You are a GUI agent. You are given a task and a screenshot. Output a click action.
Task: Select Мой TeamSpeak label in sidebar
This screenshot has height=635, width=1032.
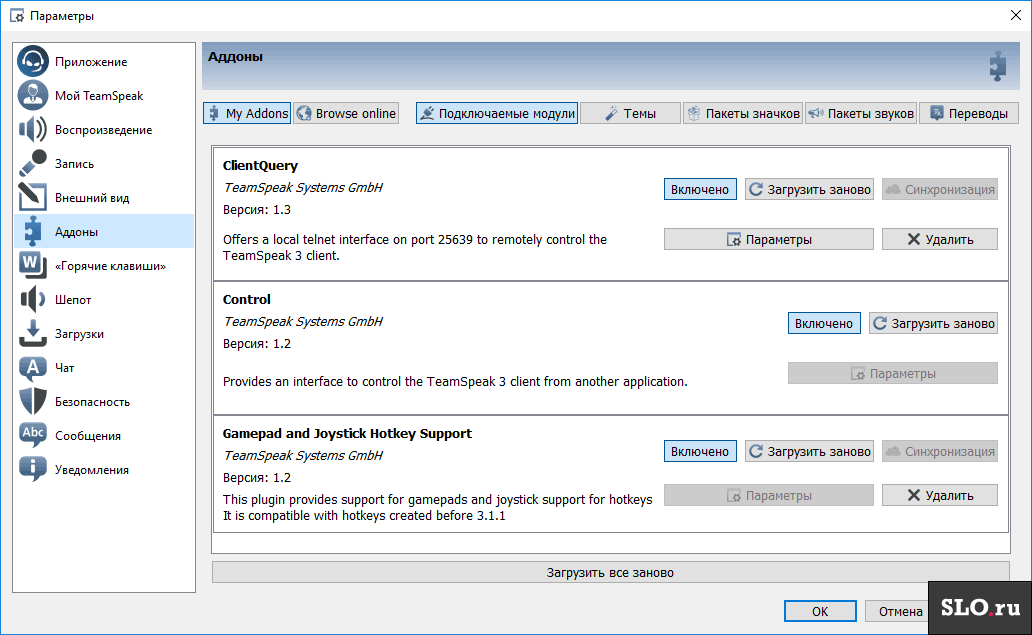(x=99, y=95)
